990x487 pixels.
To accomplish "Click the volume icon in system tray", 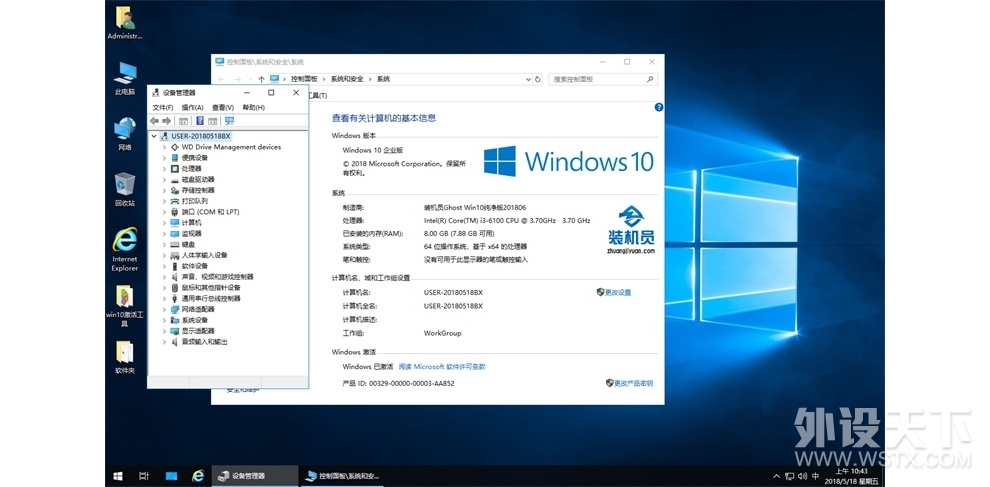I will point(802,476).
